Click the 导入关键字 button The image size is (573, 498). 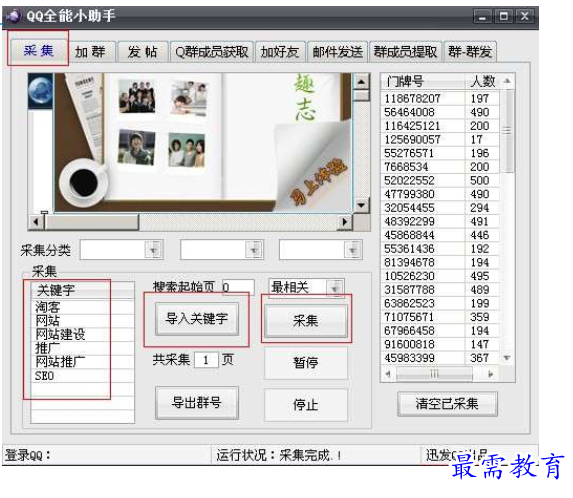197,318
